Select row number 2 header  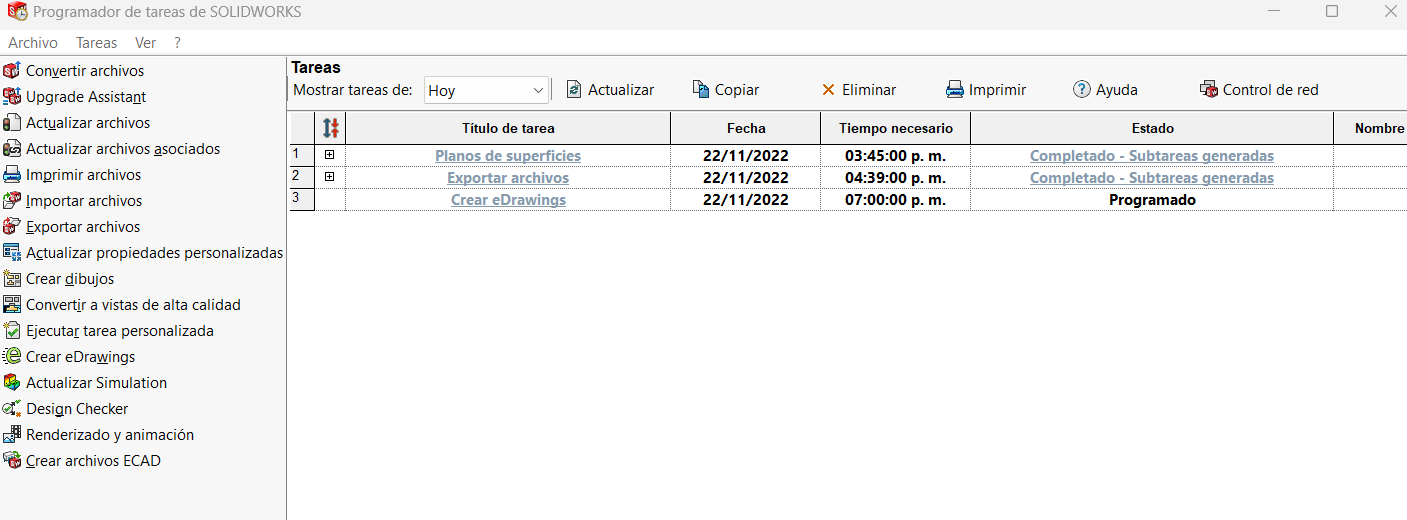tap(302, 177)
